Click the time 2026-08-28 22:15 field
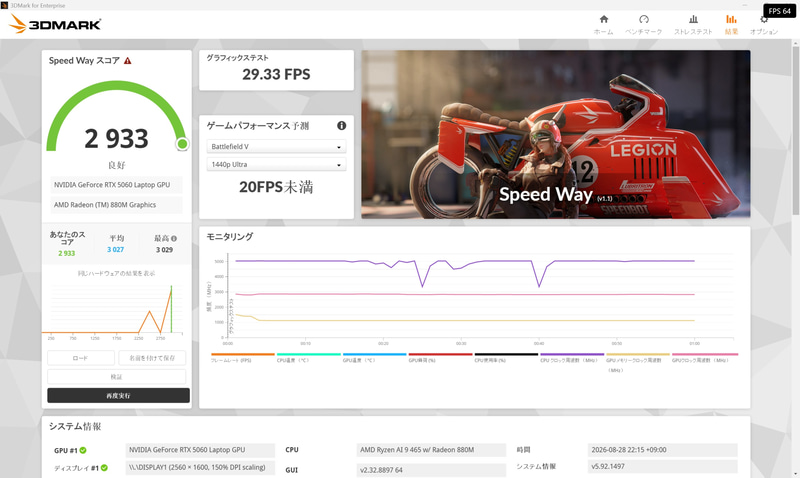The height and width of the screenshot is (478, 800). pyautogui.click(x=662, y=450)
